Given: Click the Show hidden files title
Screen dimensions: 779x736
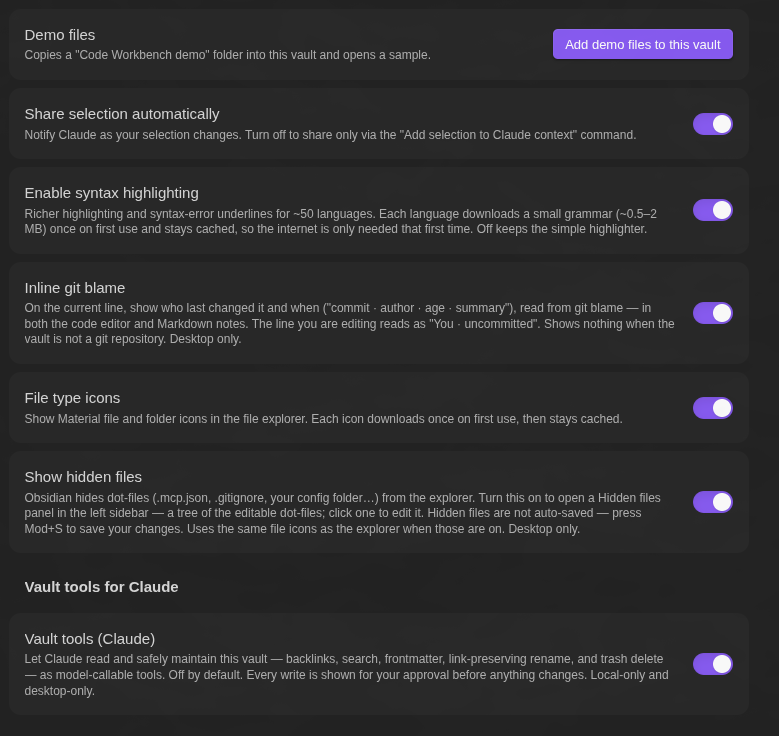Looking at the screenshot, I should pyautogui.click(x=83, y=477).
